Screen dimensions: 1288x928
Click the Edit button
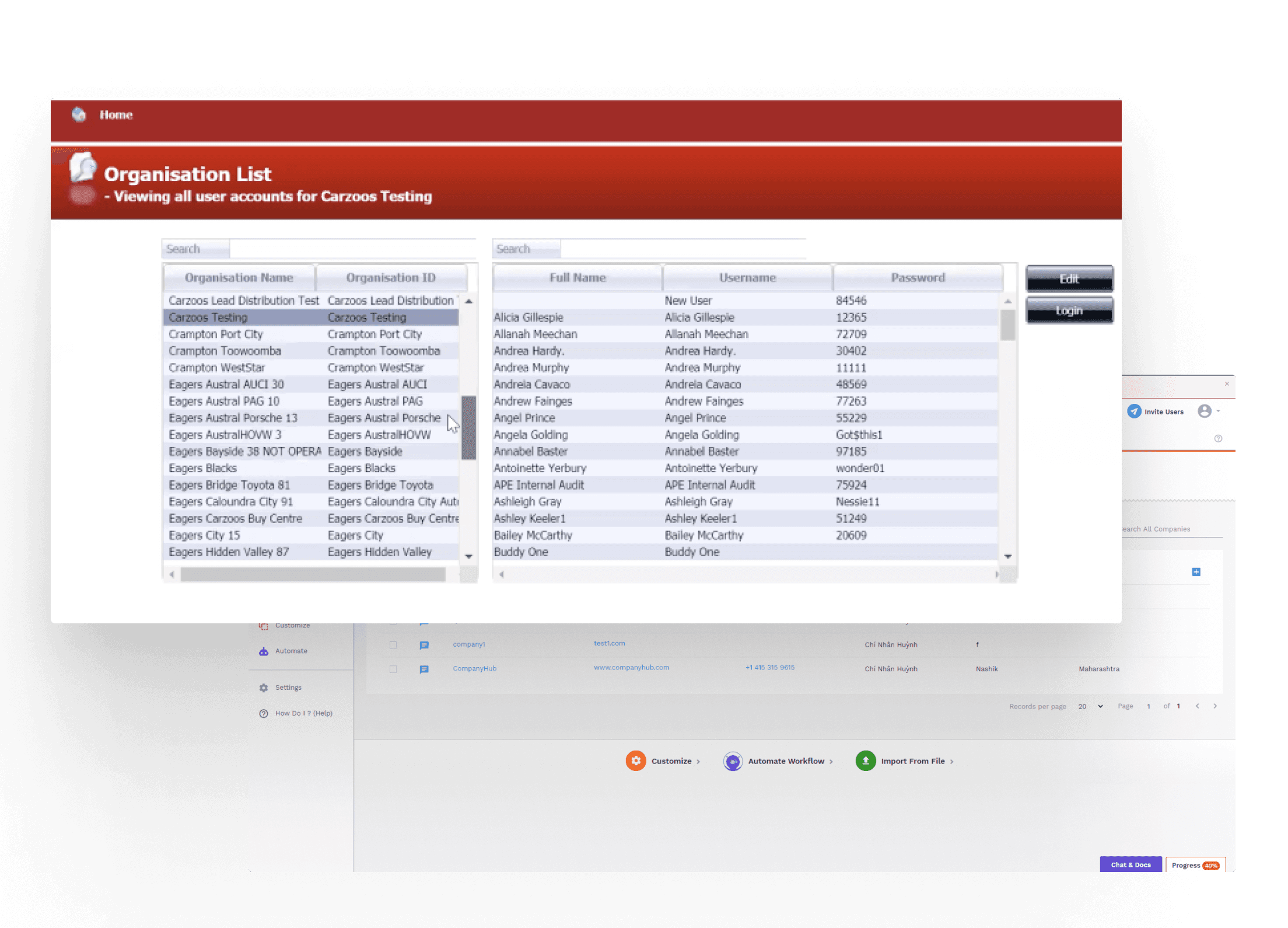tap(1069, 278)
